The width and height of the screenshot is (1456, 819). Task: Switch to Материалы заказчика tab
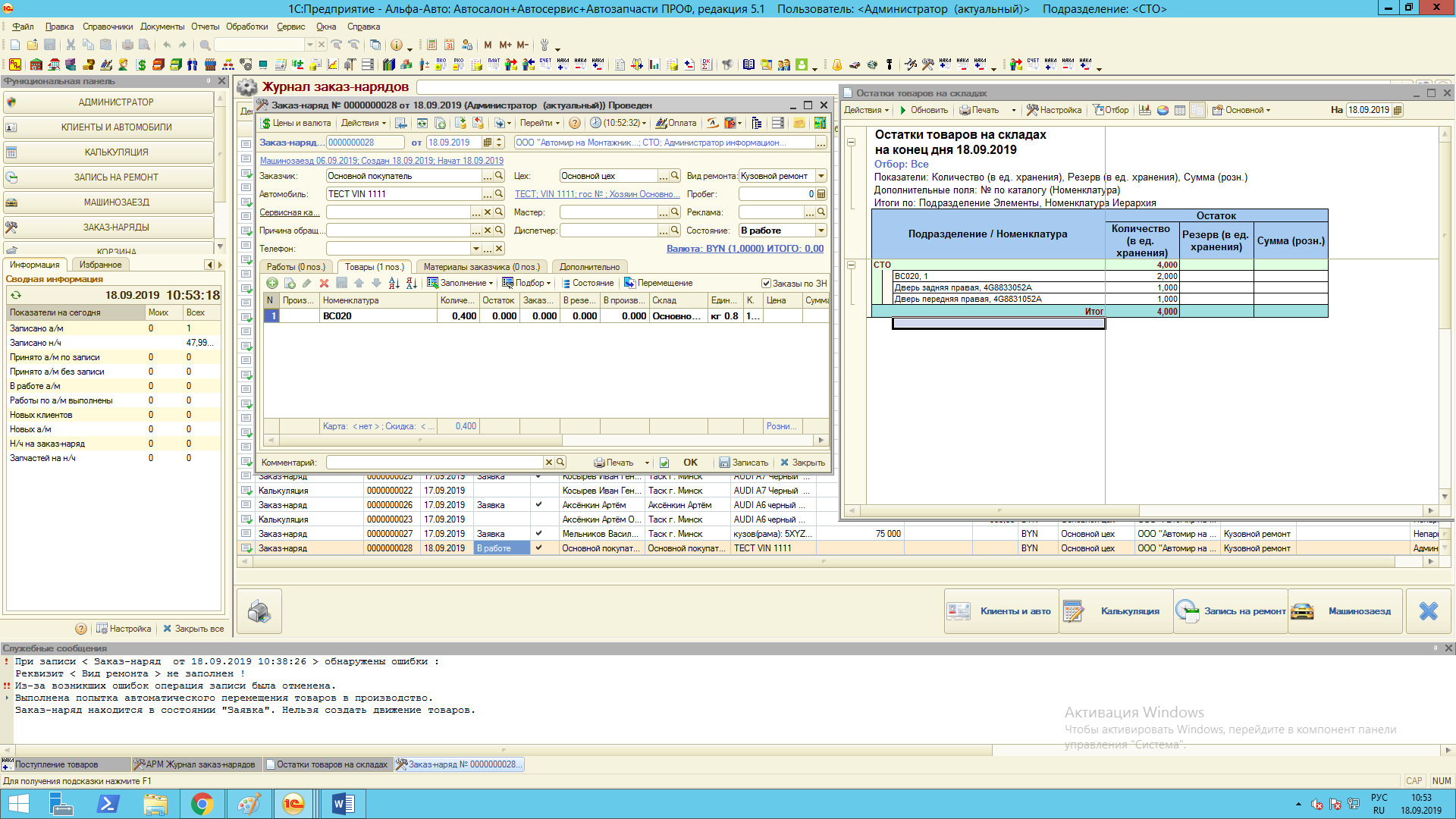[482, 267]
